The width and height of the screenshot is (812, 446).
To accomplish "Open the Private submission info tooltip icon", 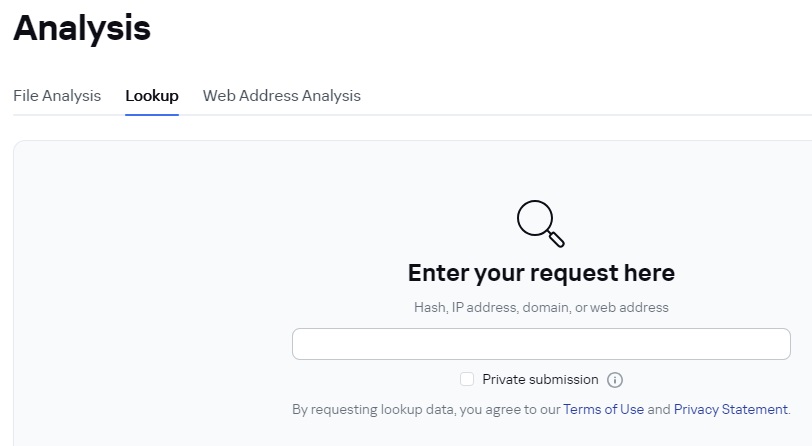I will pos(615,380).
